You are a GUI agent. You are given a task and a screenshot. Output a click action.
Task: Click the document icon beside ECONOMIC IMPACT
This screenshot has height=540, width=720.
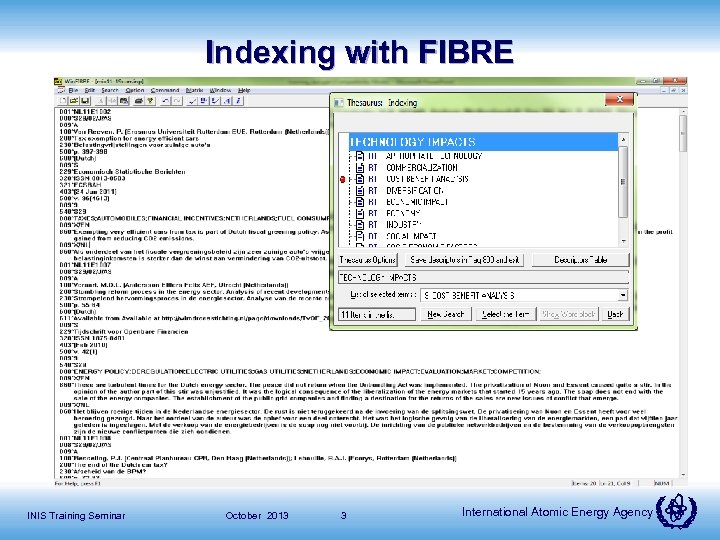tap(360, 202)
